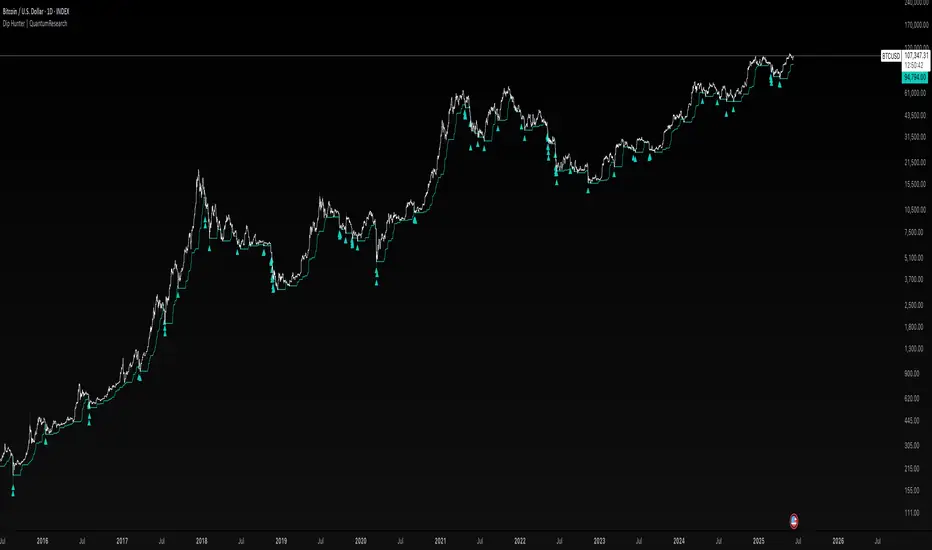Click the 1,800.00 price axis label

coord(915,327)
